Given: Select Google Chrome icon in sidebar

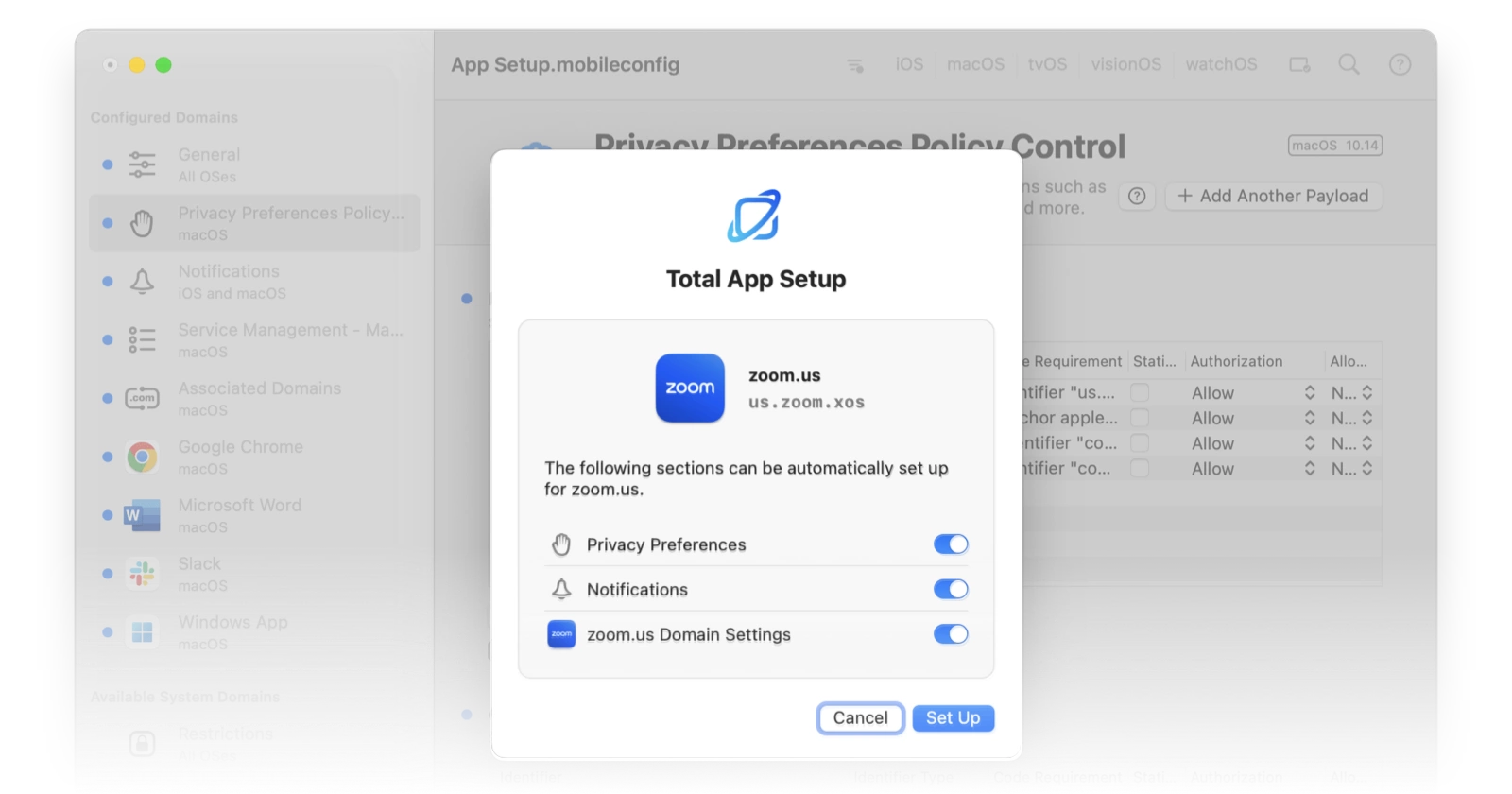Looking at the screenshot, I should [142, 457].
